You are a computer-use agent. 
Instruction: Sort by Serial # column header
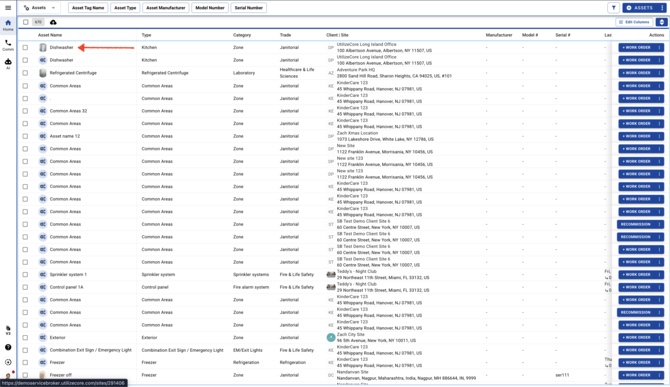point(563,35)
